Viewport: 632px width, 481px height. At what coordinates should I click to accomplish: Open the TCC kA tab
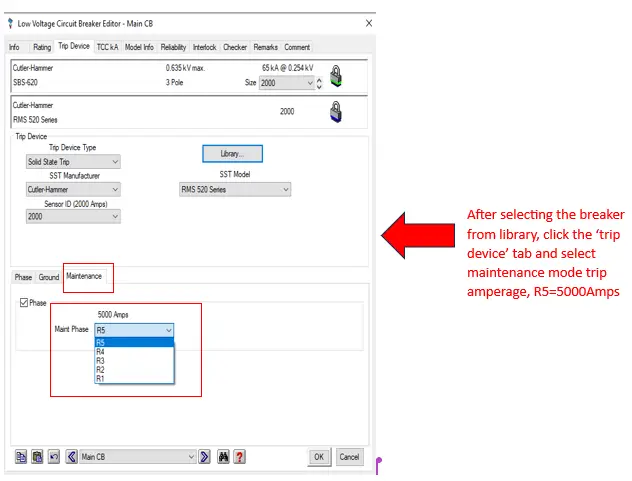(108, 47)
